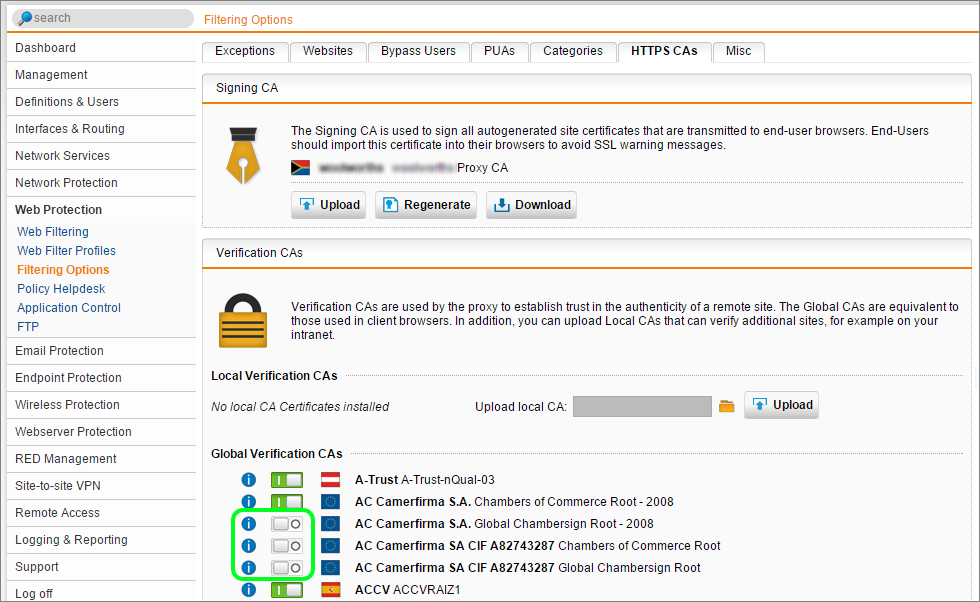
Task: Open the PUAs tab
Action: [499, 51]
